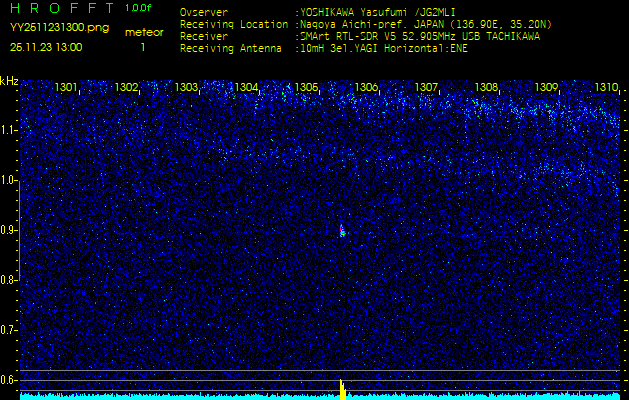Select the 1306 time marker
Screen dimensions: 629x400
tap(367, 88)
